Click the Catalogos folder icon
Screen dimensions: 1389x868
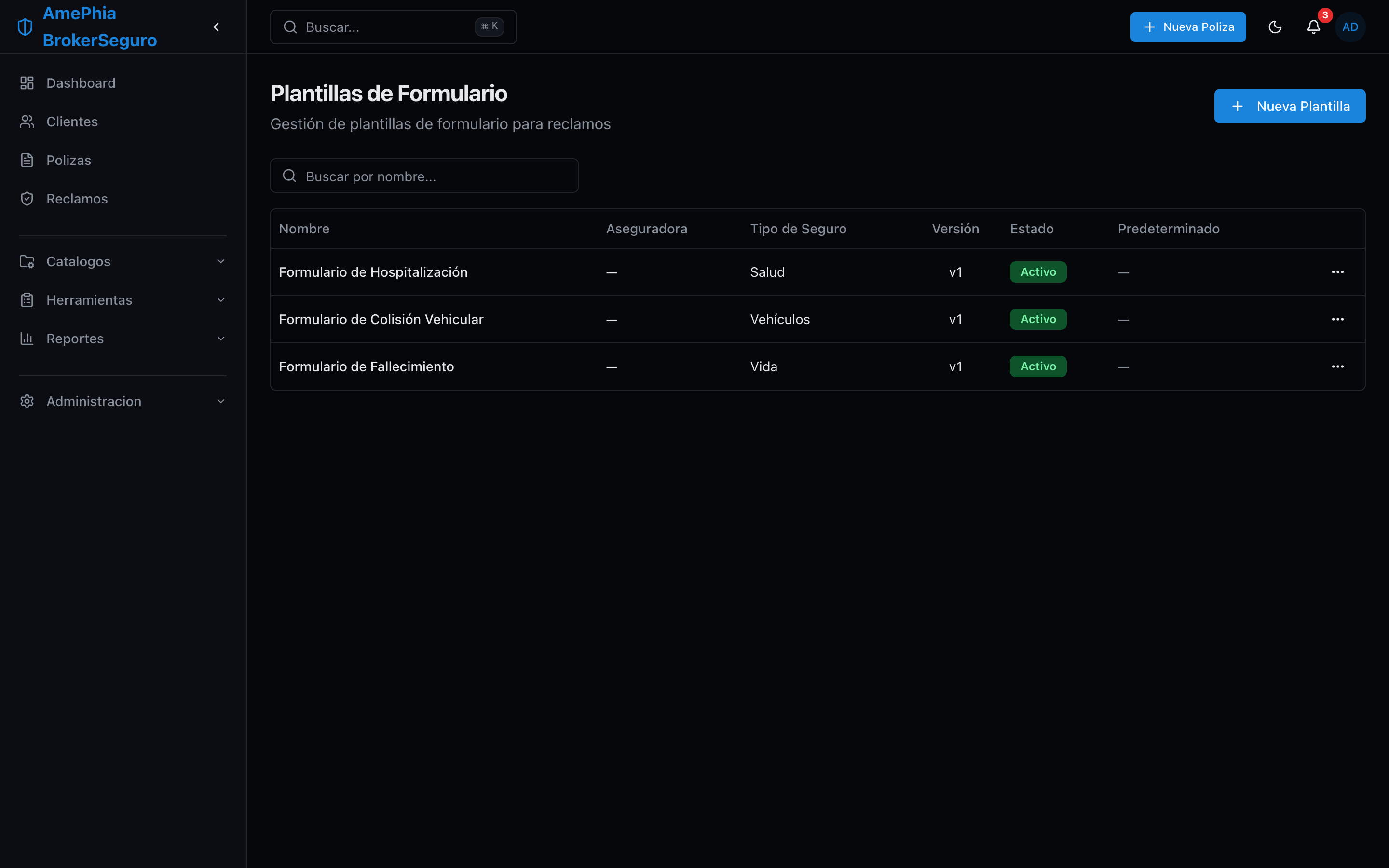(x=27, y=261)
